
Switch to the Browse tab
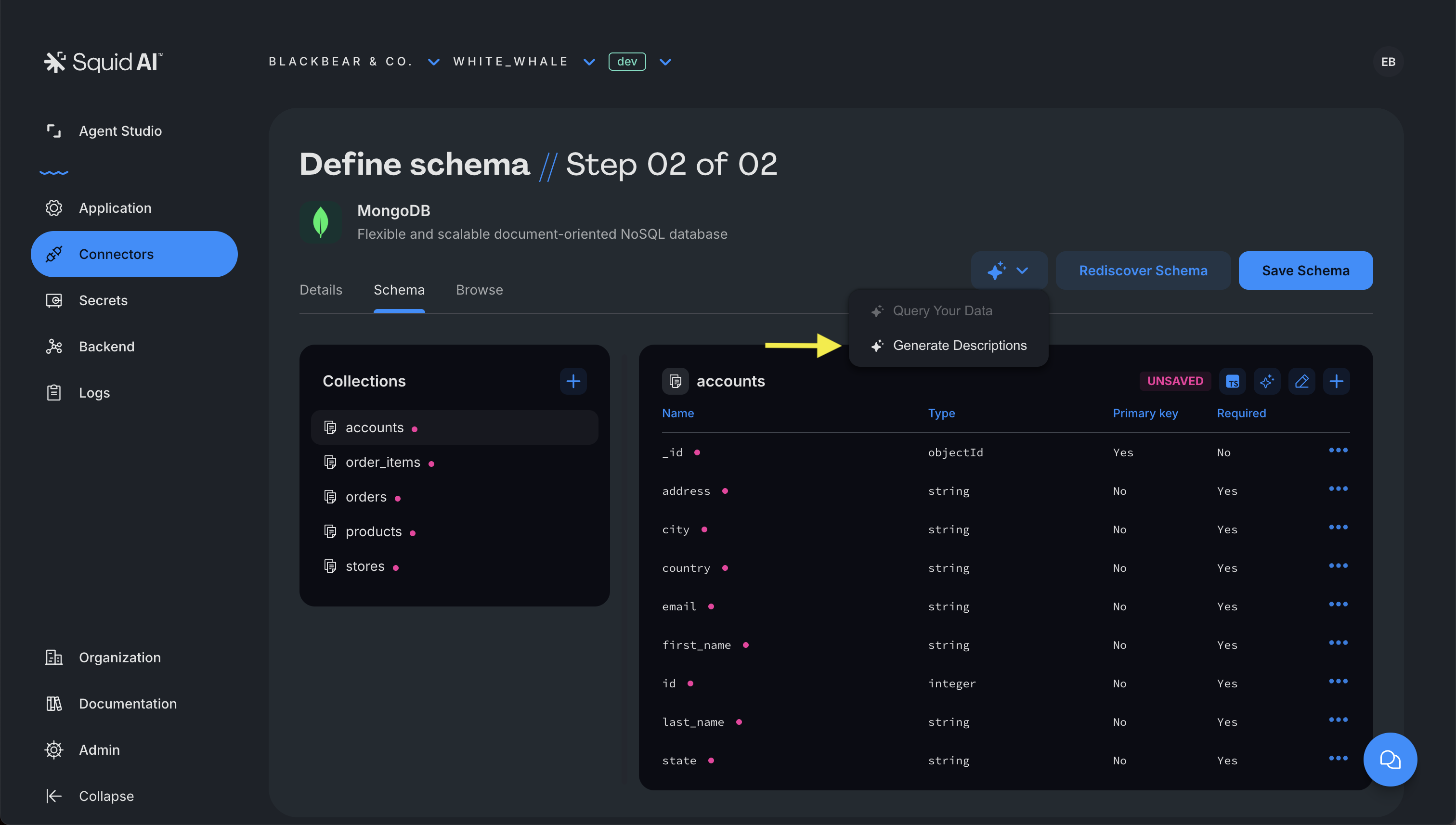point(479,290)
